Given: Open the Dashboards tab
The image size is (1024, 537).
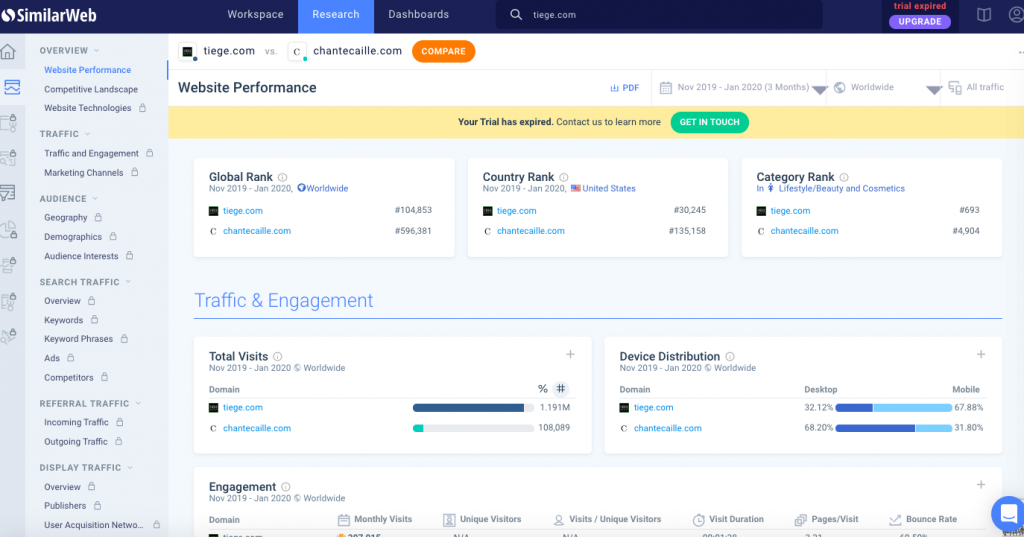Looking at the screenshot, I should pyautogui.click(x=419, y=14).
